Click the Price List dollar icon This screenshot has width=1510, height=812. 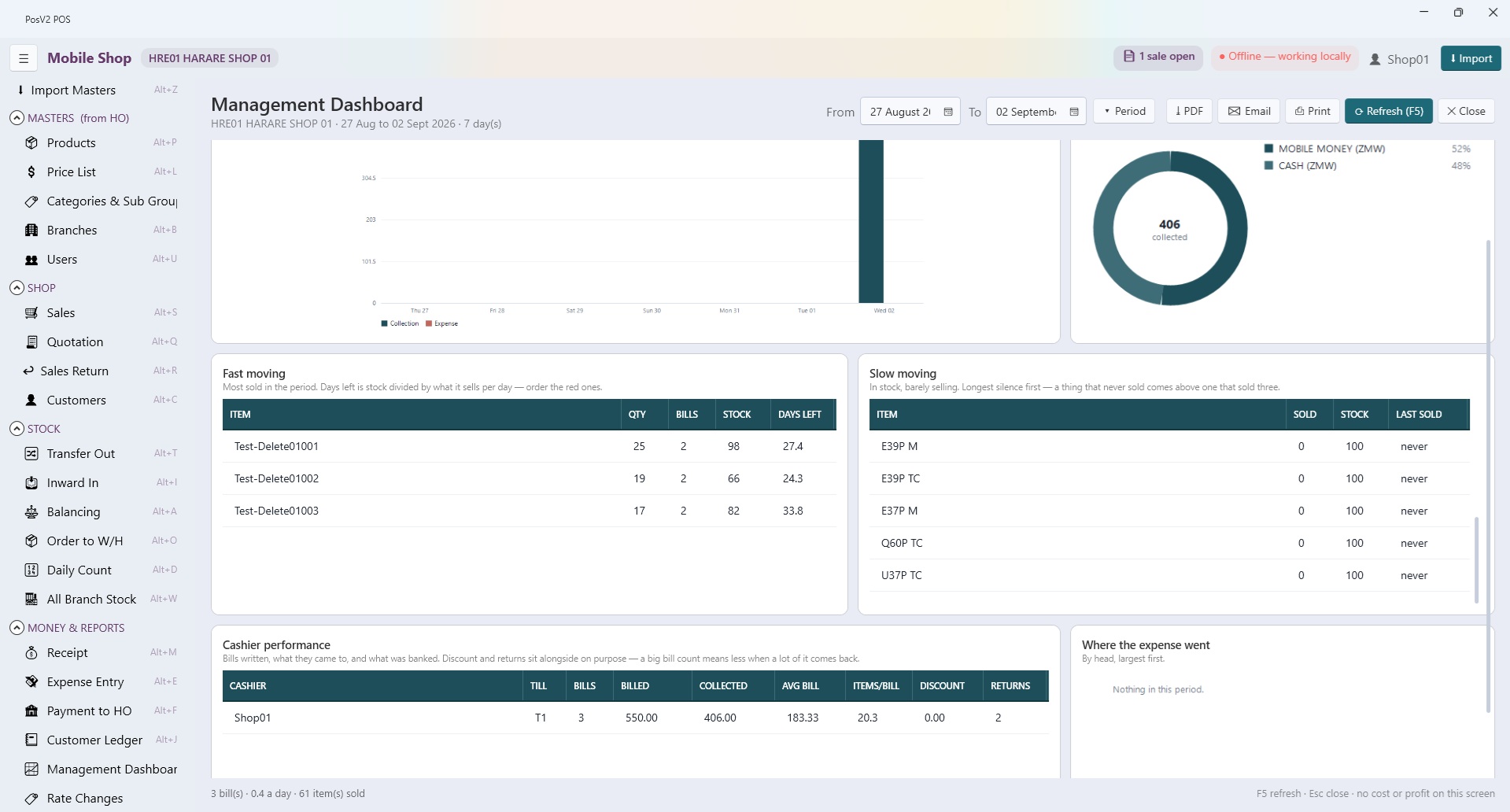click(31, 172)
